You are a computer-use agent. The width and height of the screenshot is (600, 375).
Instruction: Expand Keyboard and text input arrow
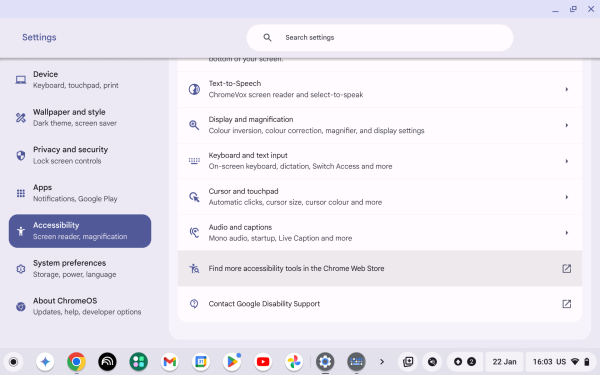(567, 161)
